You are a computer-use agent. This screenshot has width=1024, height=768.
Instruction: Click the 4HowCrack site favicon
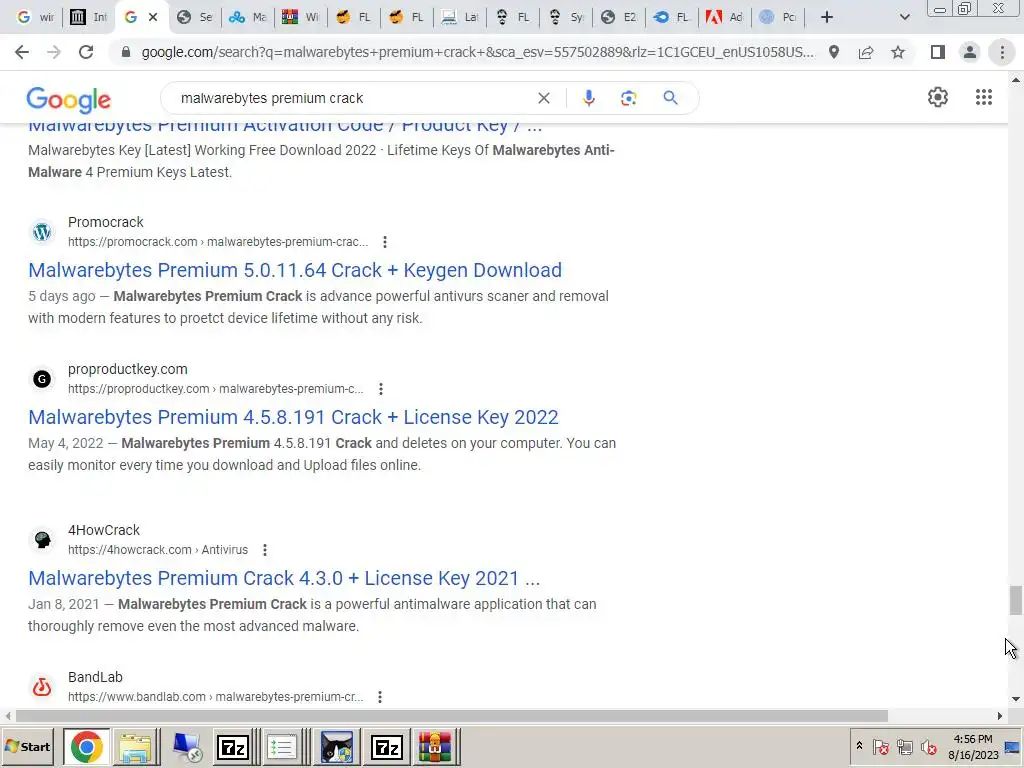pos(42,540)
